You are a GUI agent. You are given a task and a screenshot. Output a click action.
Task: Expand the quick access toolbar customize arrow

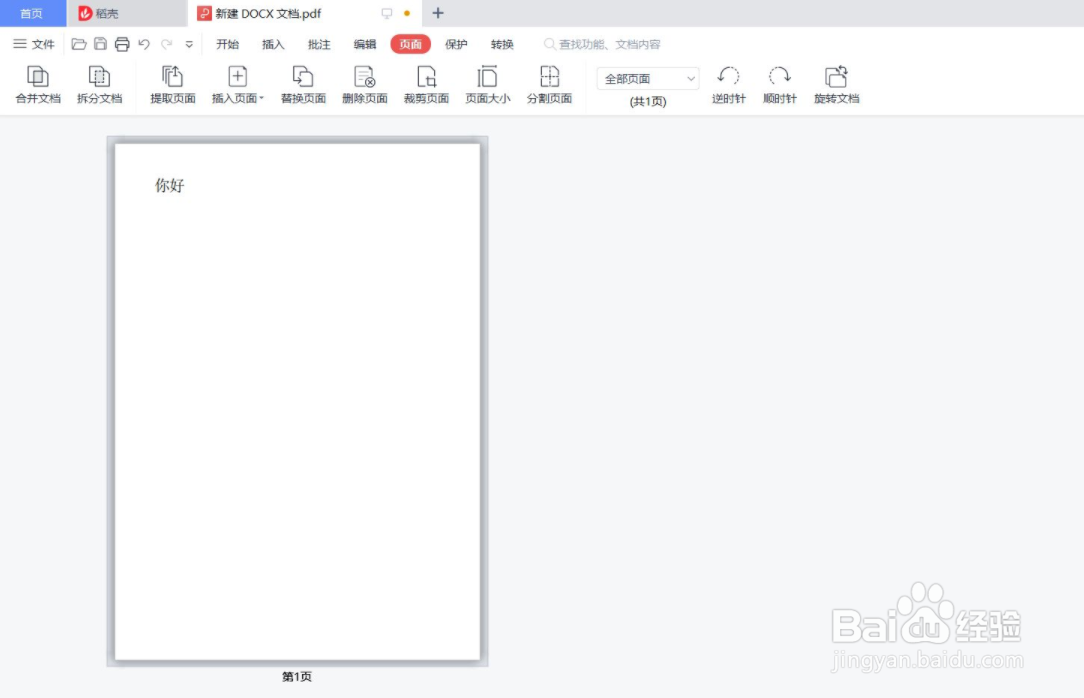pyautogui.click(x=189, y=44)
